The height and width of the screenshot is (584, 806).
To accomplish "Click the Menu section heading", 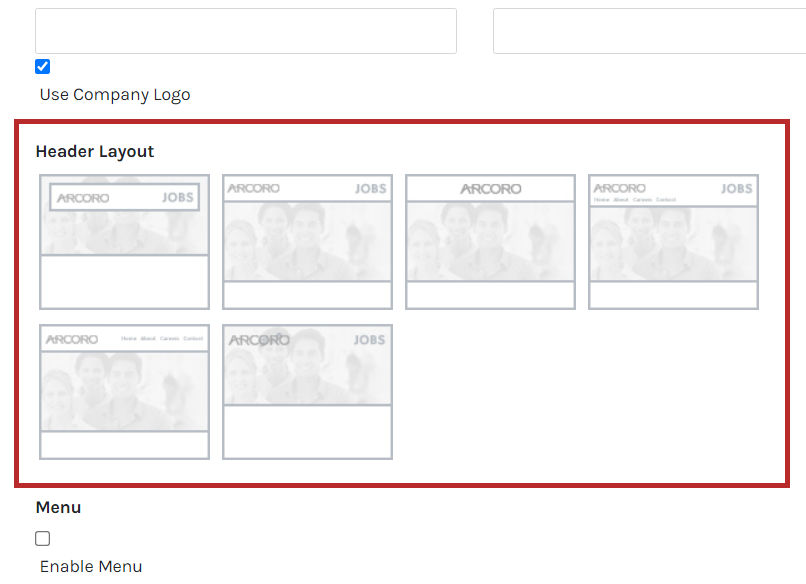I will (x=59, y=507).
